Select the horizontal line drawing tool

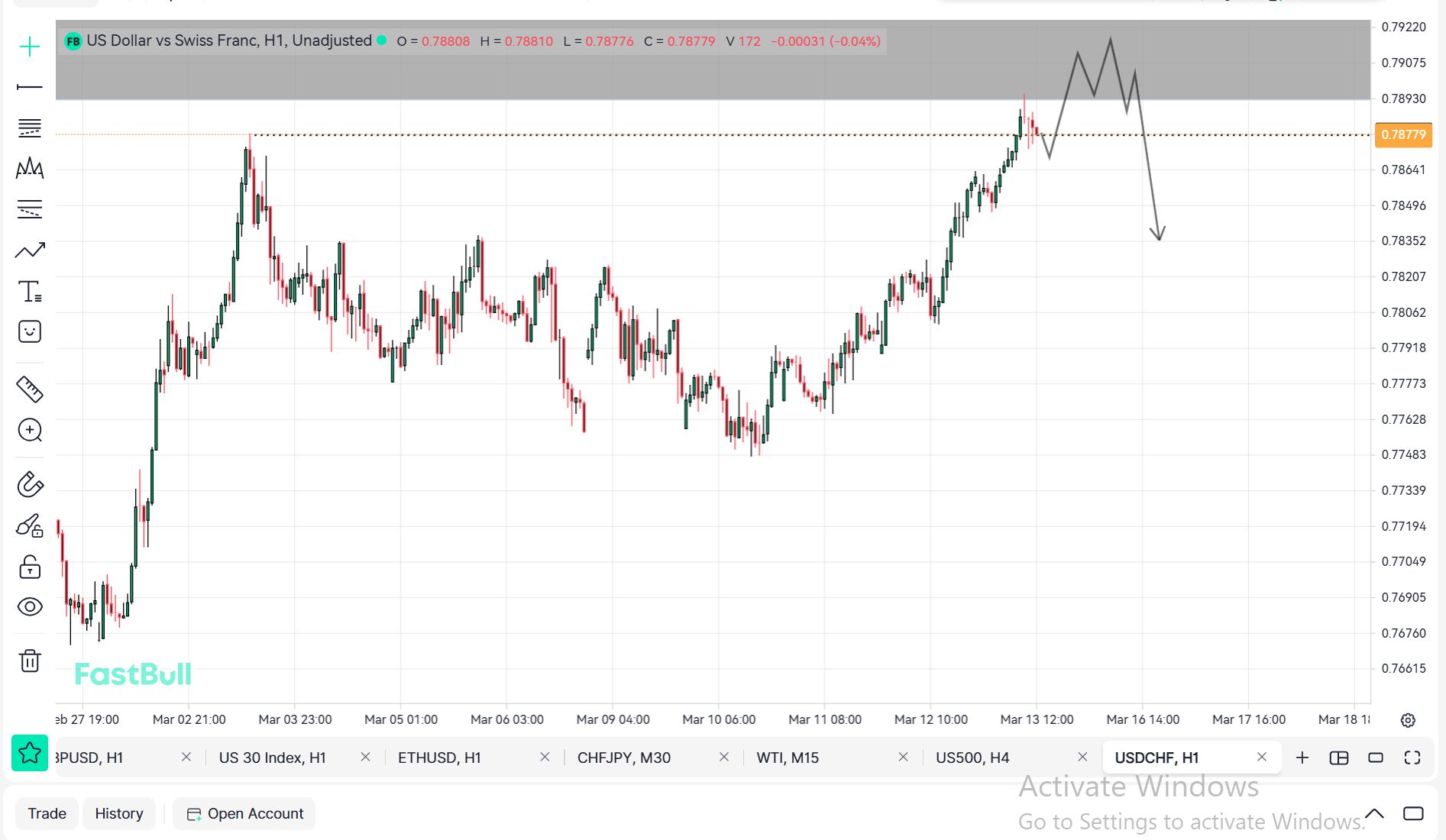30,88
